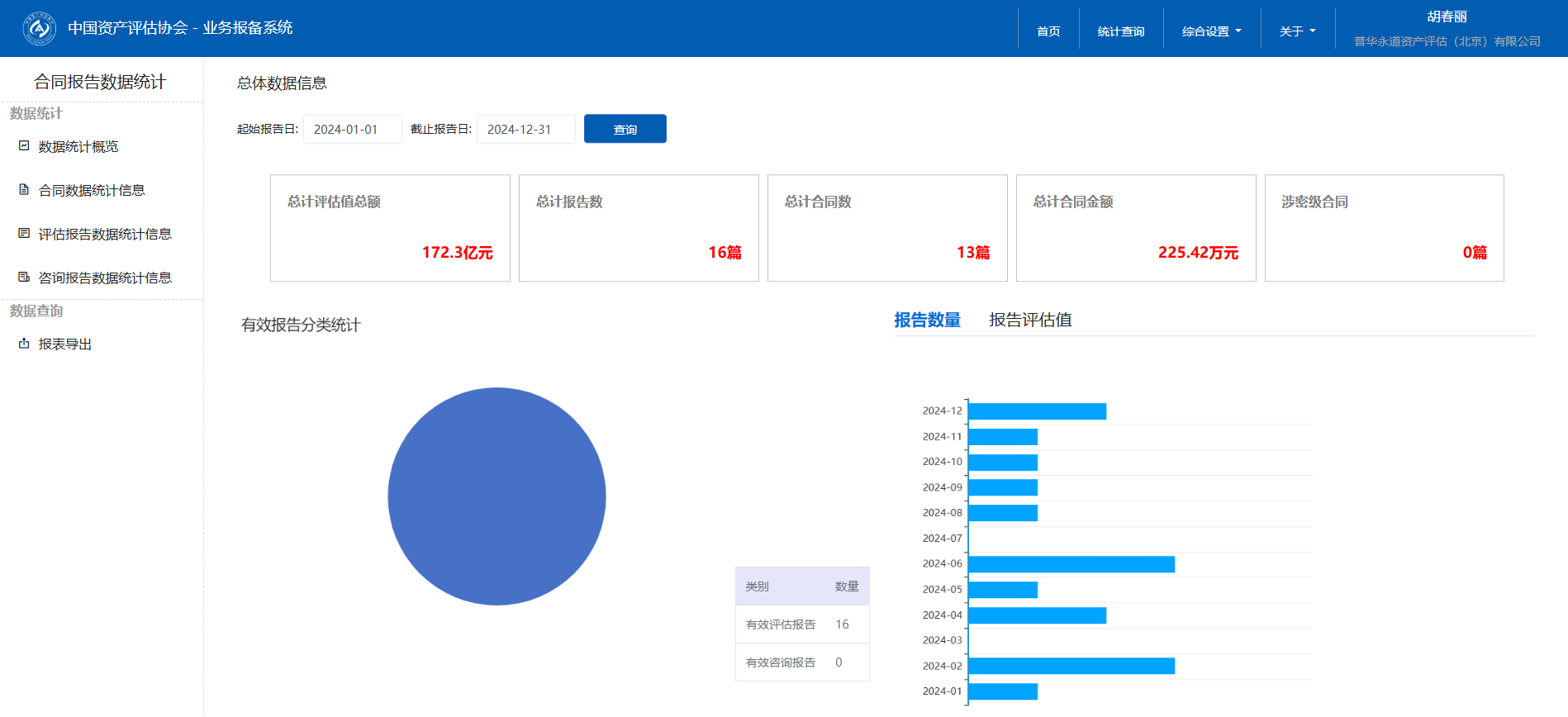
Task: Click the 合同数据统计信息 document icon
Action: pyautogui.click(x=24, y=190)
